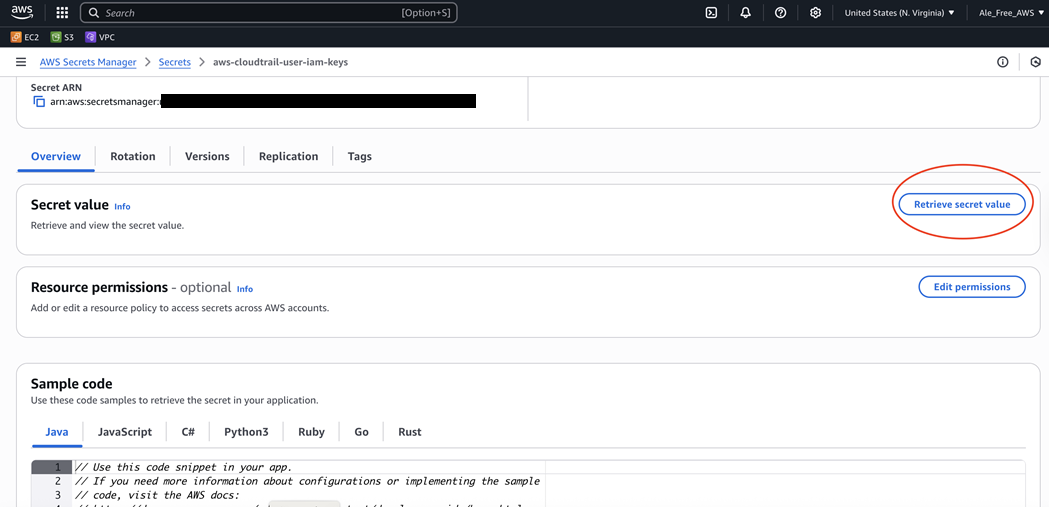Viewport: 1049px width, 507px height.
Task: Select the Rust sample code tab
Action: click(409, 432)
